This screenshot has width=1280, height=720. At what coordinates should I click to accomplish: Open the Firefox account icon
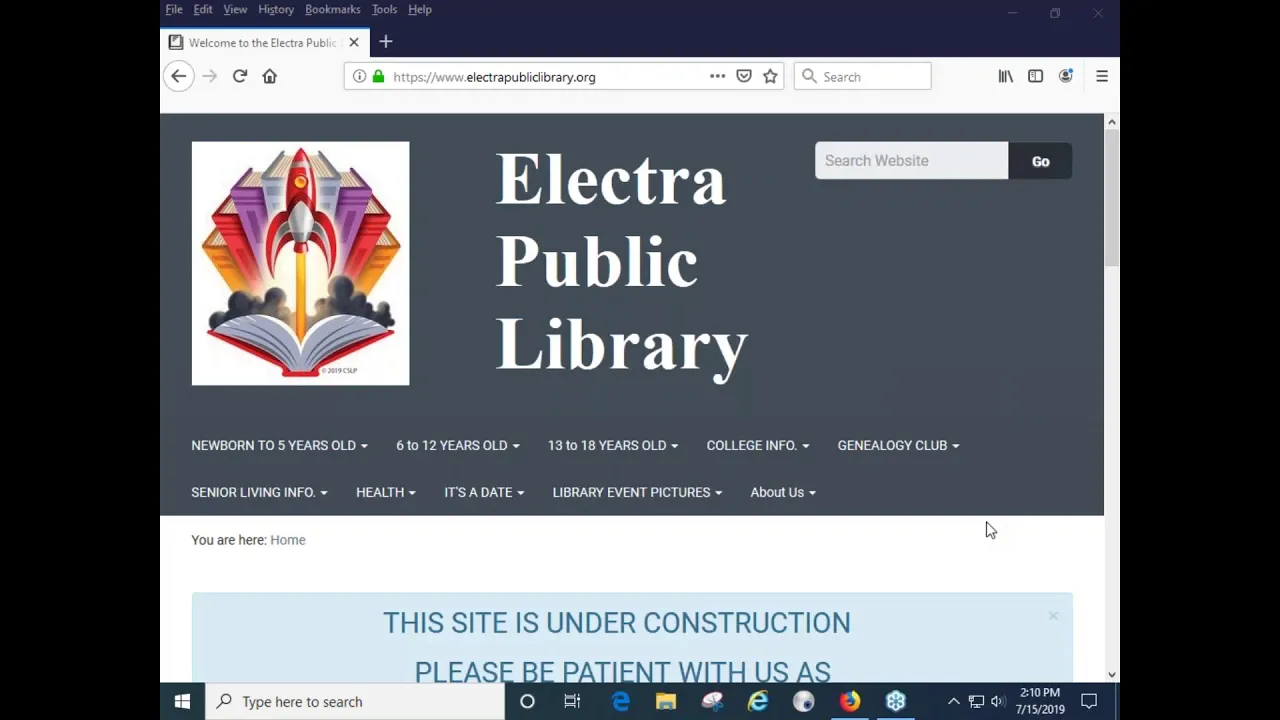(1066, 76)
